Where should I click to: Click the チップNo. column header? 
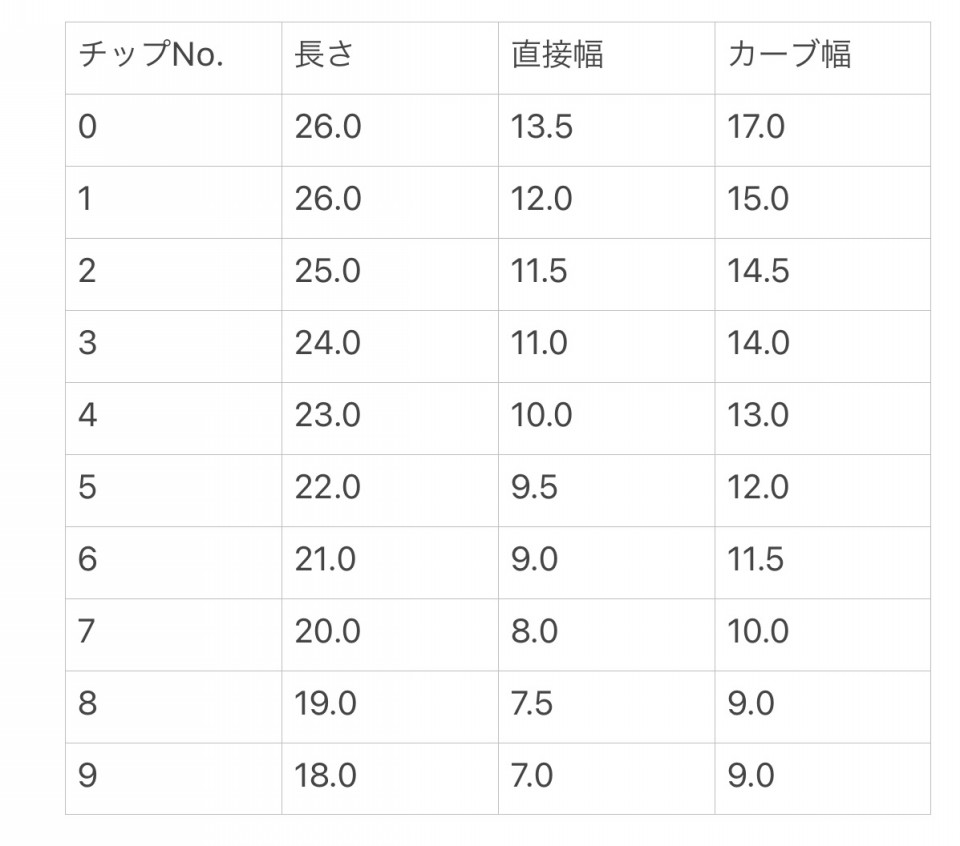pos(173,58)
